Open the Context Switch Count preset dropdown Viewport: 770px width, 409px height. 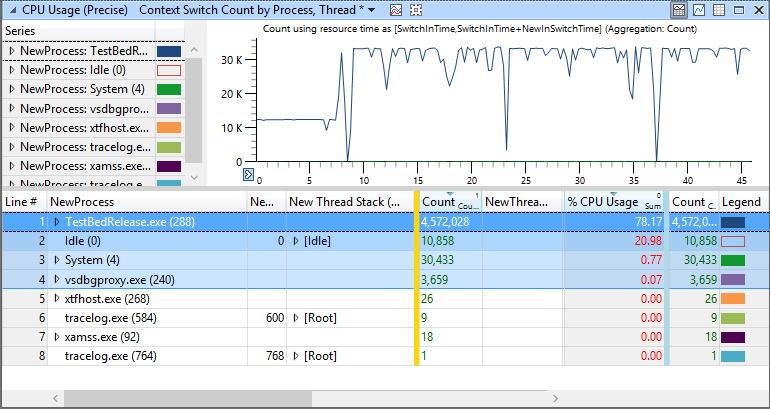(x=371, y=10)
